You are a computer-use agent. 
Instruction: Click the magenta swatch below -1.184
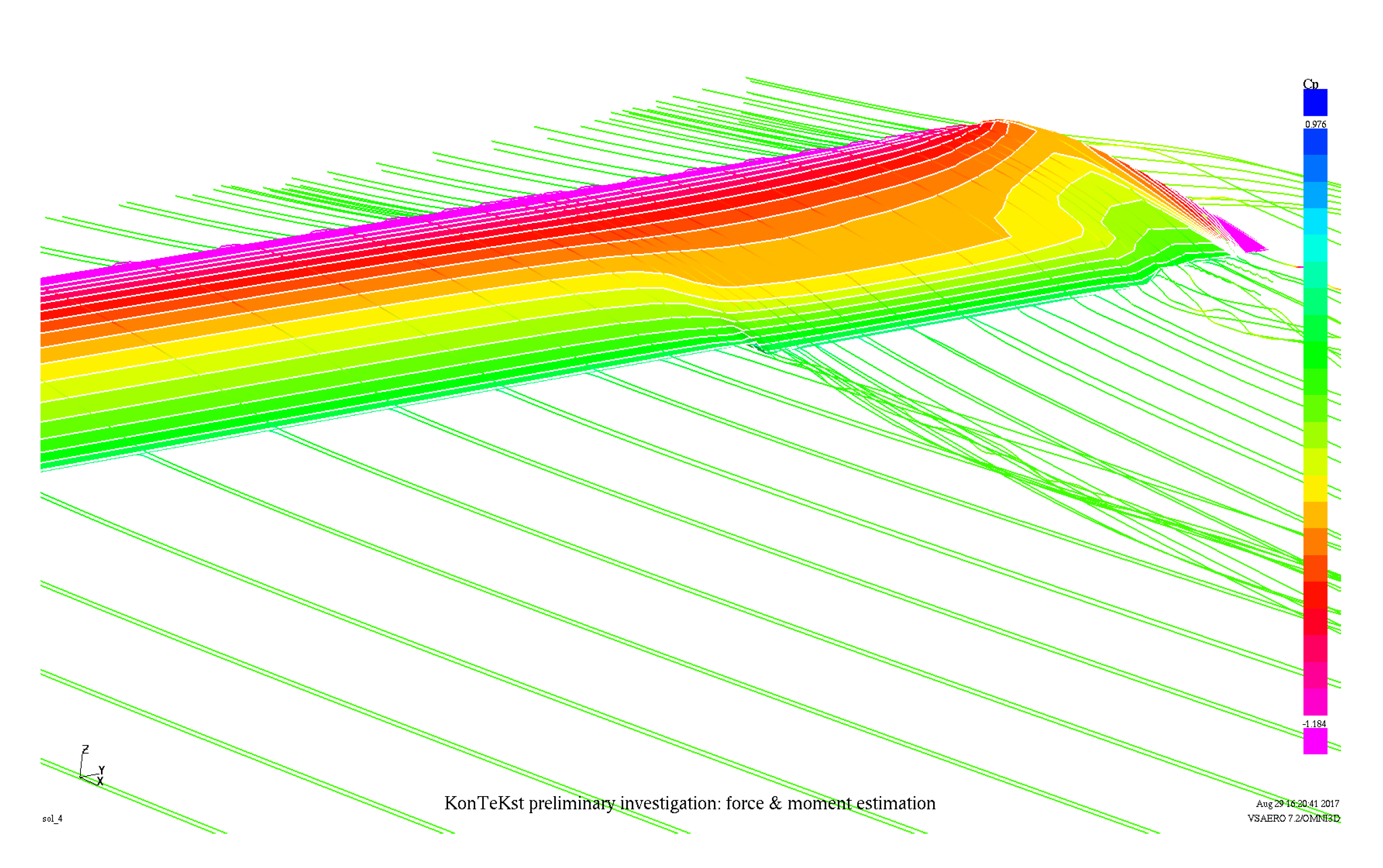click(1315, 741)
